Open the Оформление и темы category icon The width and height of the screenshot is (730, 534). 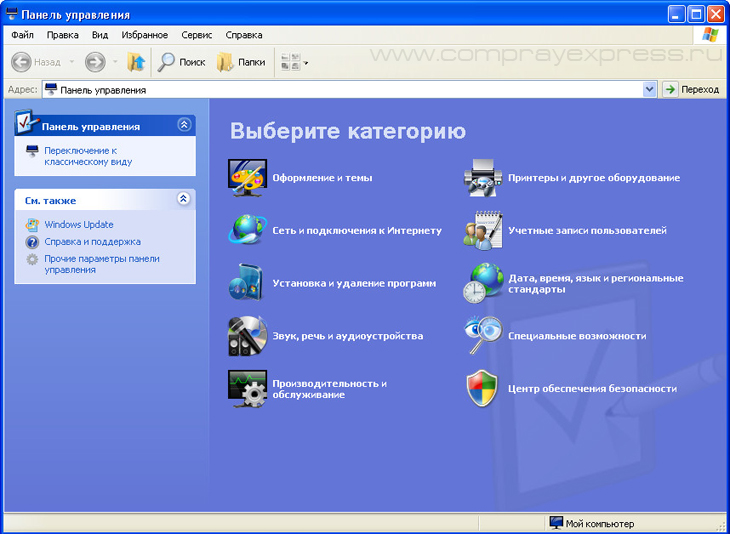[247, 177]
